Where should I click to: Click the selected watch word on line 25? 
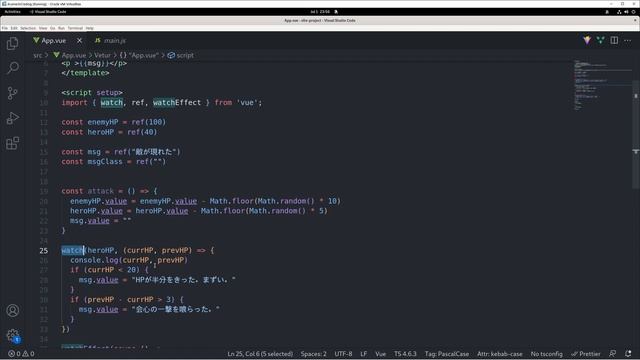click(72, 250)
